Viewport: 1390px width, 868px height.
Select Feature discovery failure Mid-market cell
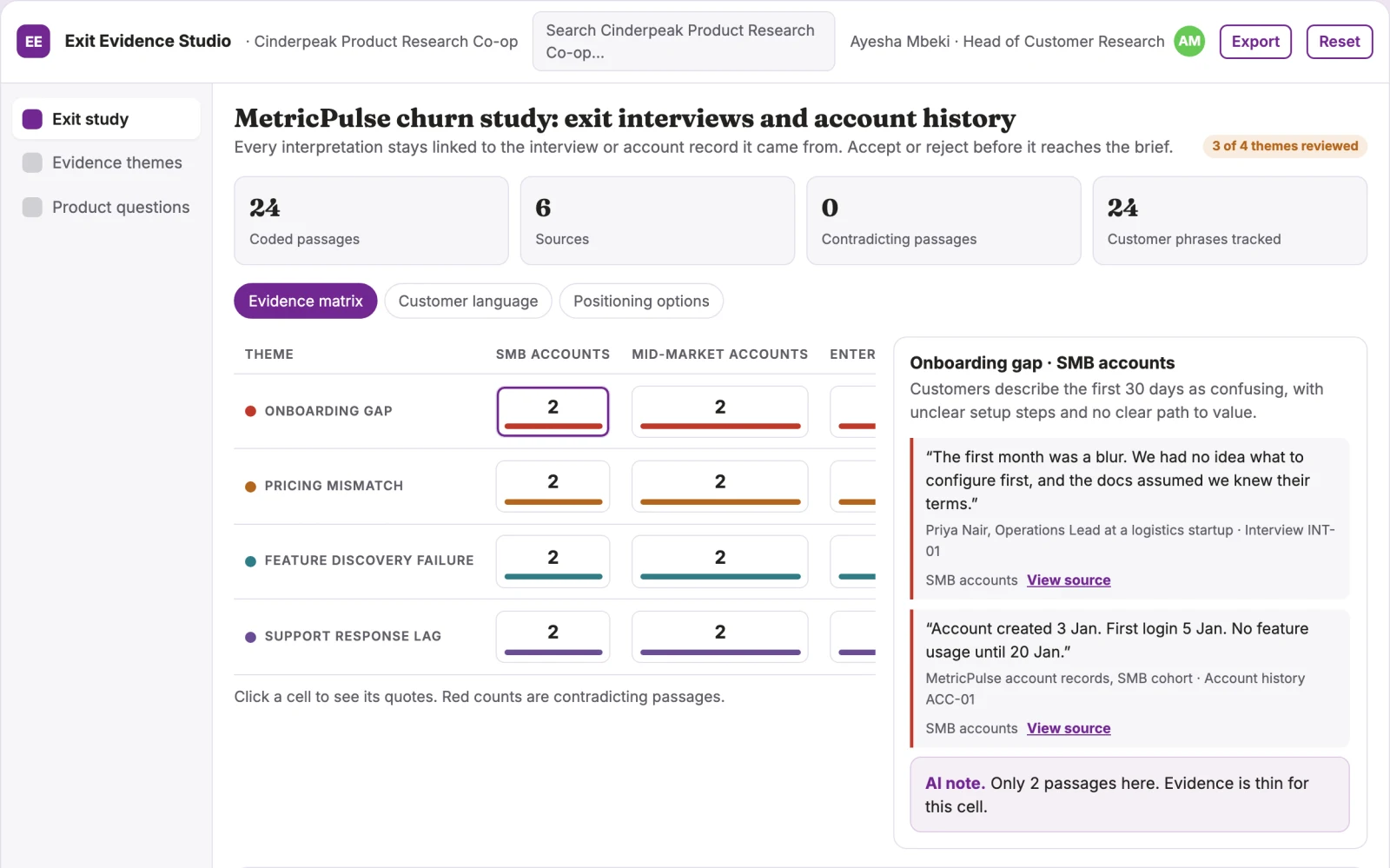click(719, 561)
